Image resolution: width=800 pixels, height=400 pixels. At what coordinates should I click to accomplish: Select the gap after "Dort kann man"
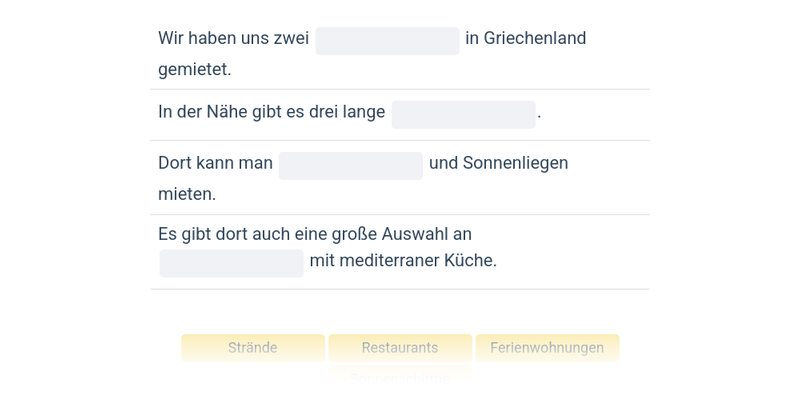tap(350, 165)
